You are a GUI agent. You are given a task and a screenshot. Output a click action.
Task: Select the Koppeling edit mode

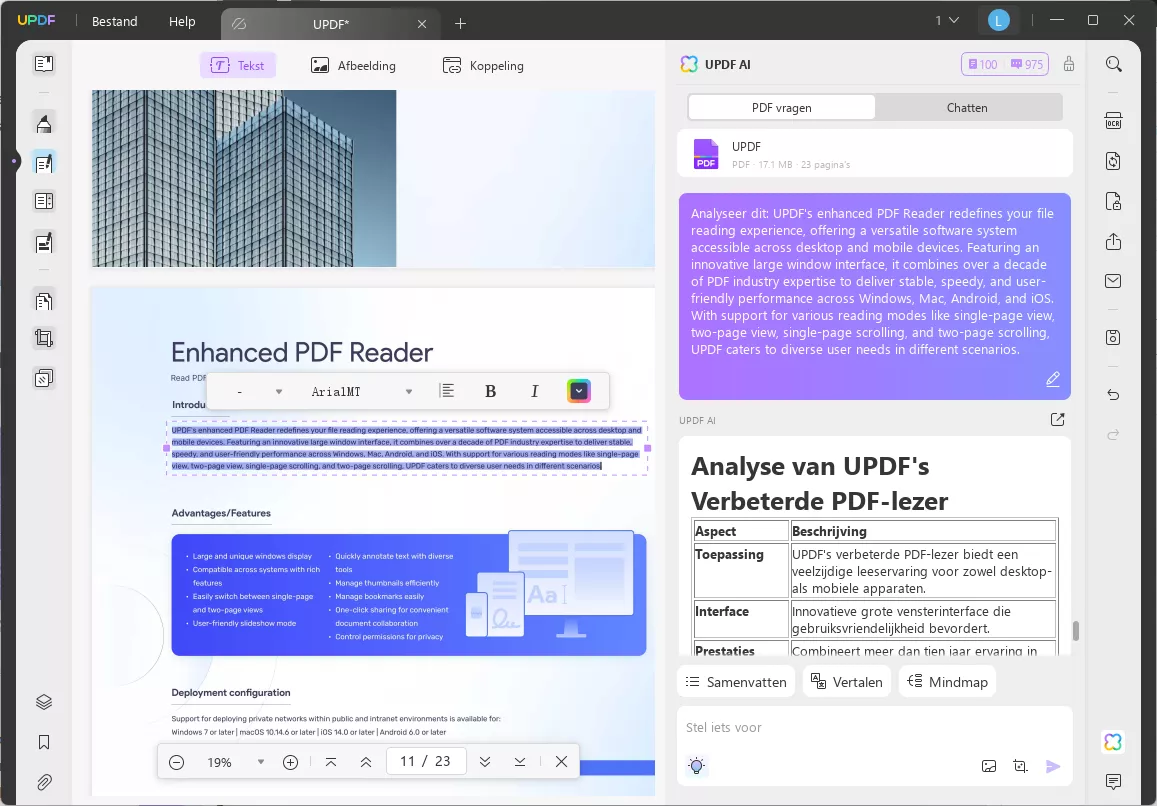coord(483,66)
